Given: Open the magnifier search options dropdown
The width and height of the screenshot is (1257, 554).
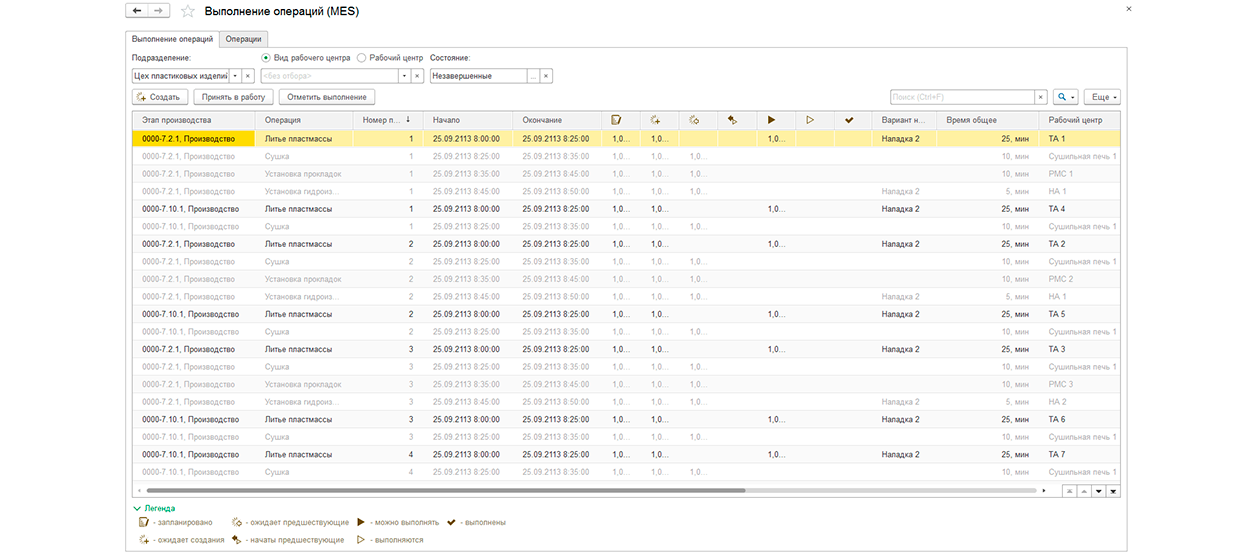Looking at the screenshot, I should [1066, 97].
